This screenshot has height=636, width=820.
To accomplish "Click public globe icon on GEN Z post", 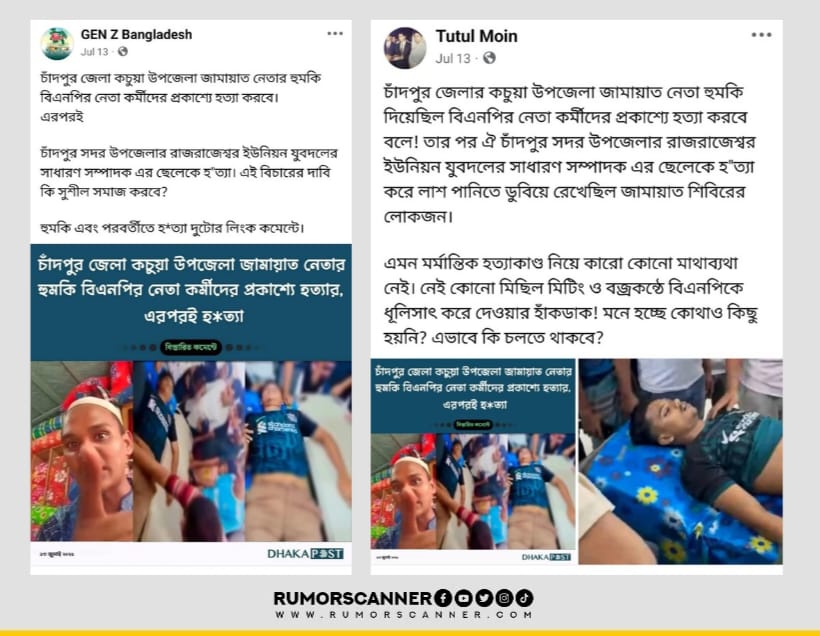I will [x=123, y=51].
